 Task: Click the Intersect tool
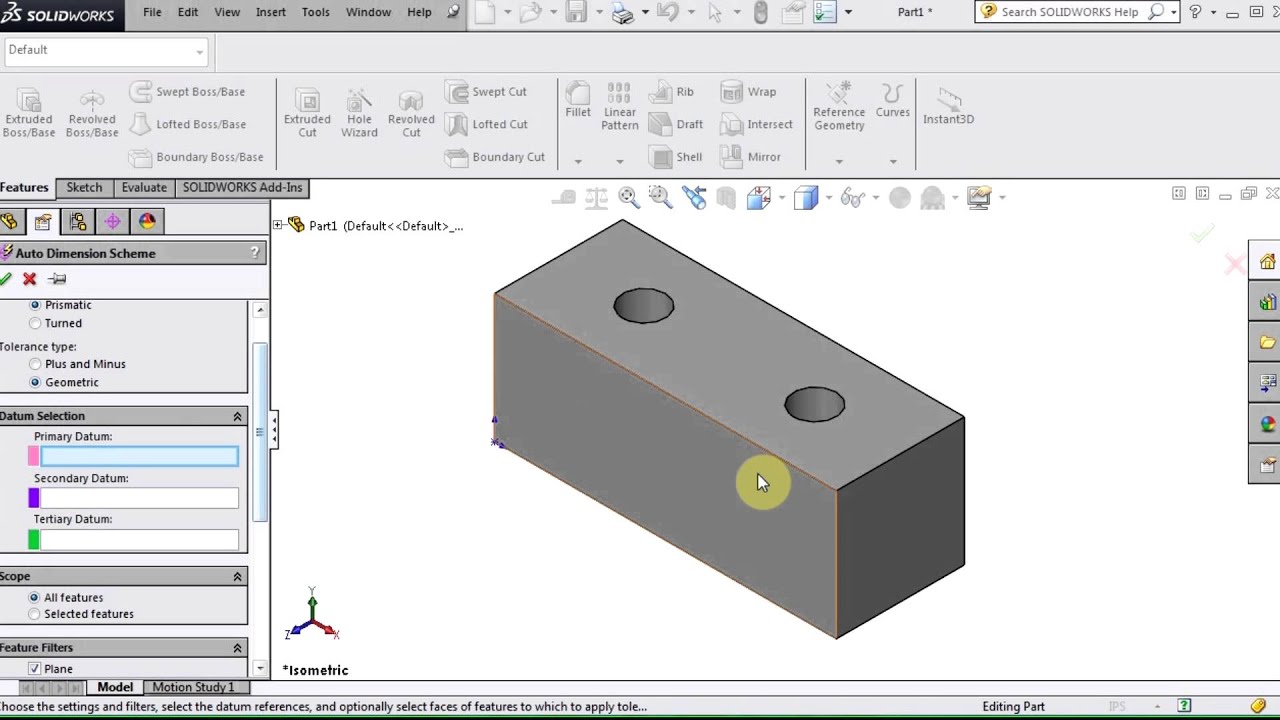tap(756, 124)
